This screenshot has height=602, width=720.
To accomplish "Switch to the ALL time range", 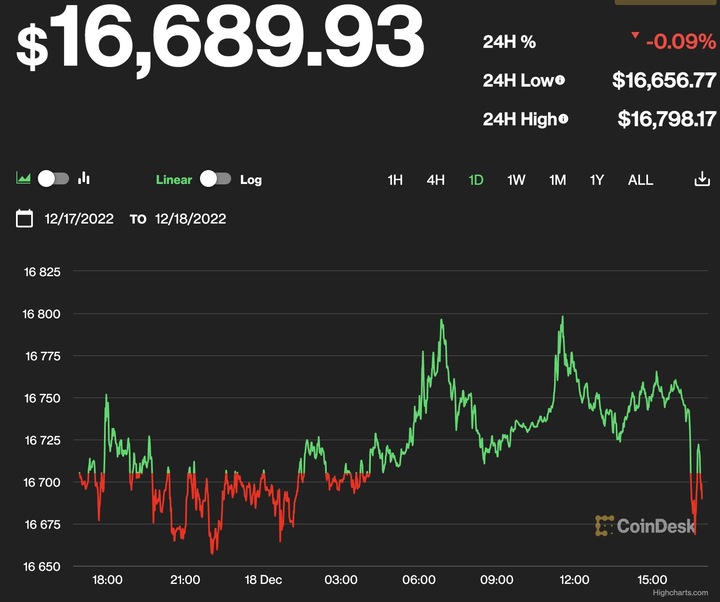I will (x=640, y=180).
